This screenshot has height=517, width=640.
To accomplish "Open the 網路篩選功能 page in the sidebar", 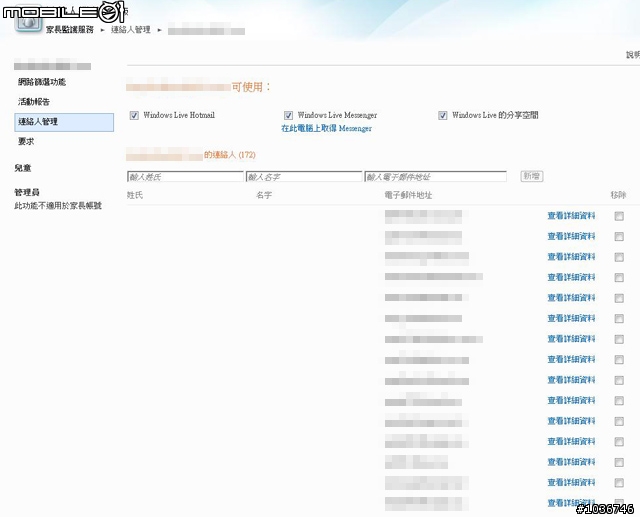I will pyautogui.click(x=42, y=82).
